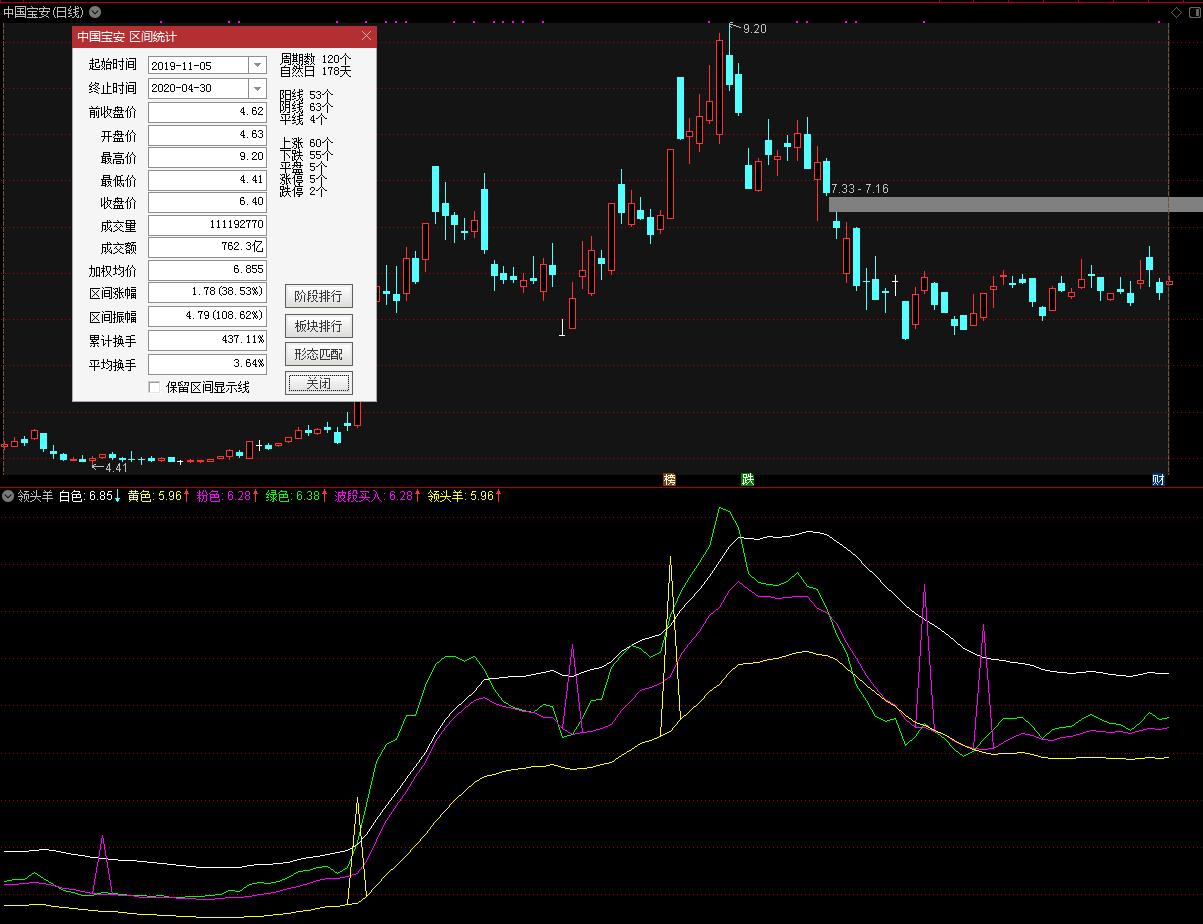Click the gray 7.33 - 7.16 gap band
The image size is (1203, 924).
pyautogui.click(x=1016, y=204)
